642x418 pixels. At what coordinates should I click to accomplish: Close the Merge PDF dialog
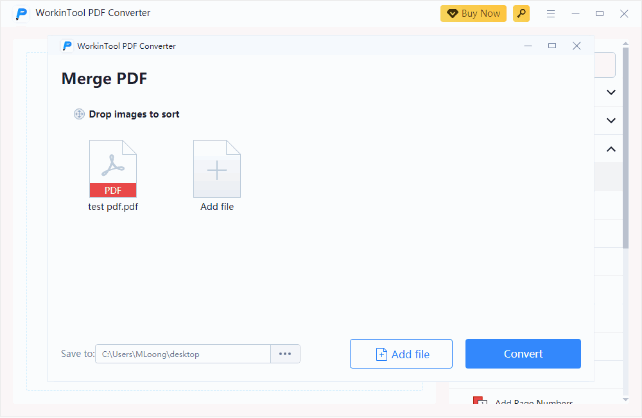[576, 46]
